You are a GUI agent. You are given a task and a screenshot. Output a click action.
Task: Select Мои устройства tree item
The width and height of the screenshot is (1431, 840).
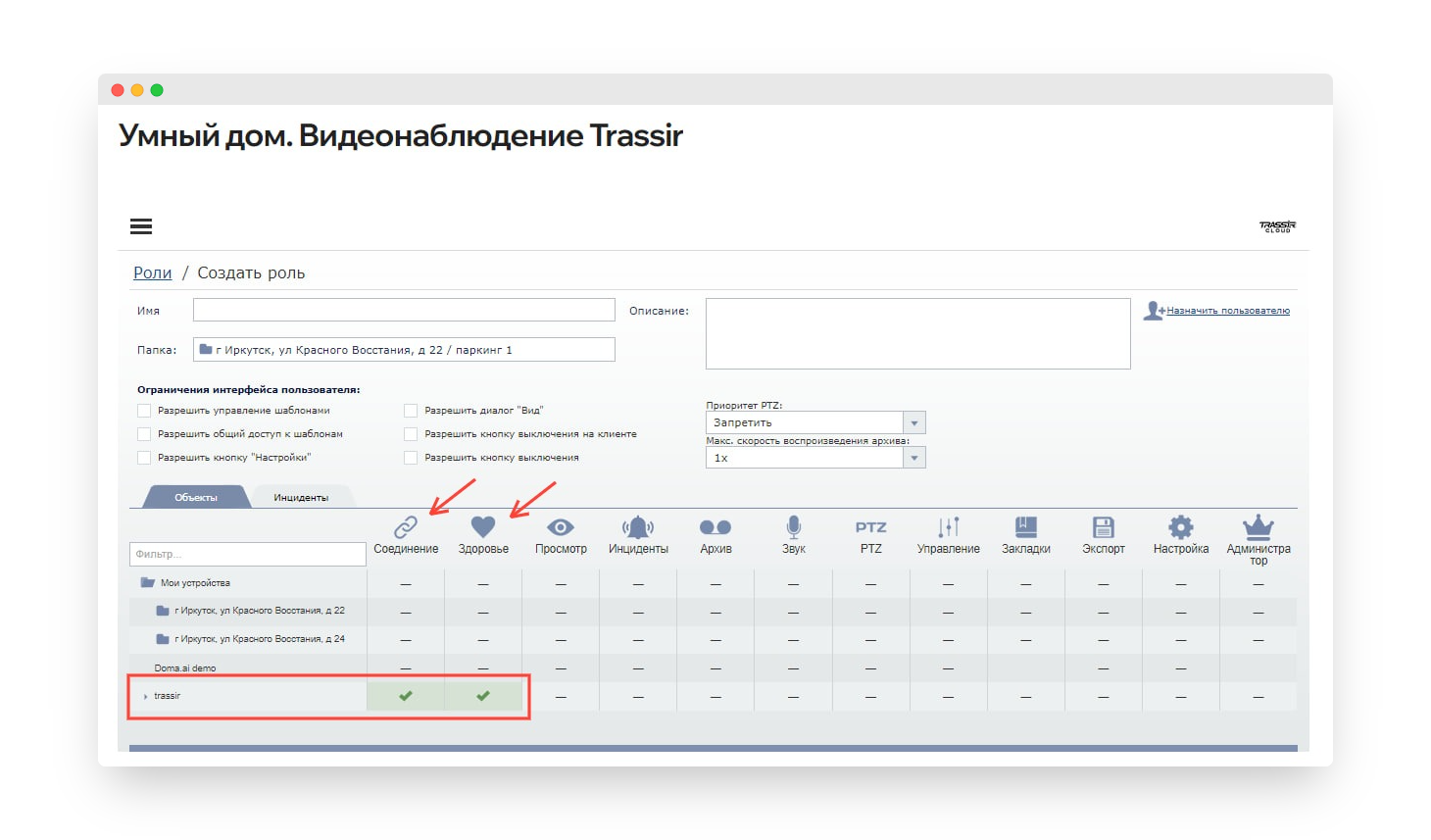[195, 583]
